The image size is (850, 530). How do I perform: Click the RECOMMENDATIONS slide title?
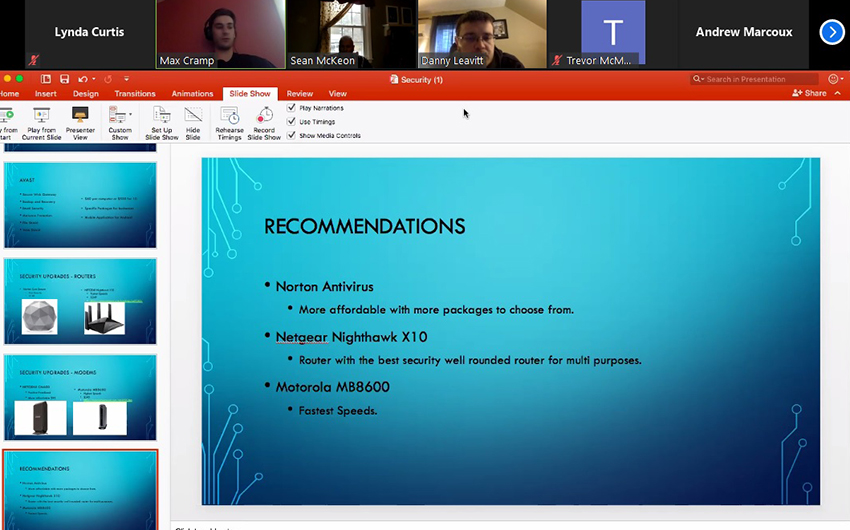coord(364,227)
